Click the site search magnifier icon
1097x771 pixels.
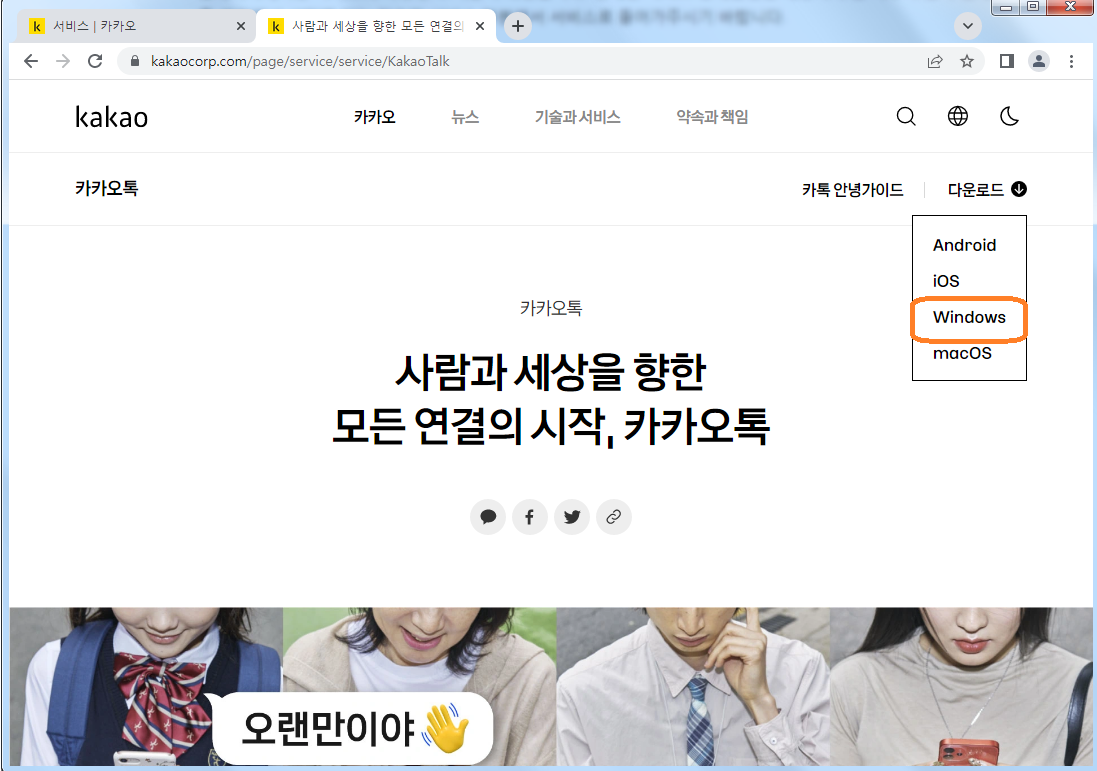(x=906, y=116)
